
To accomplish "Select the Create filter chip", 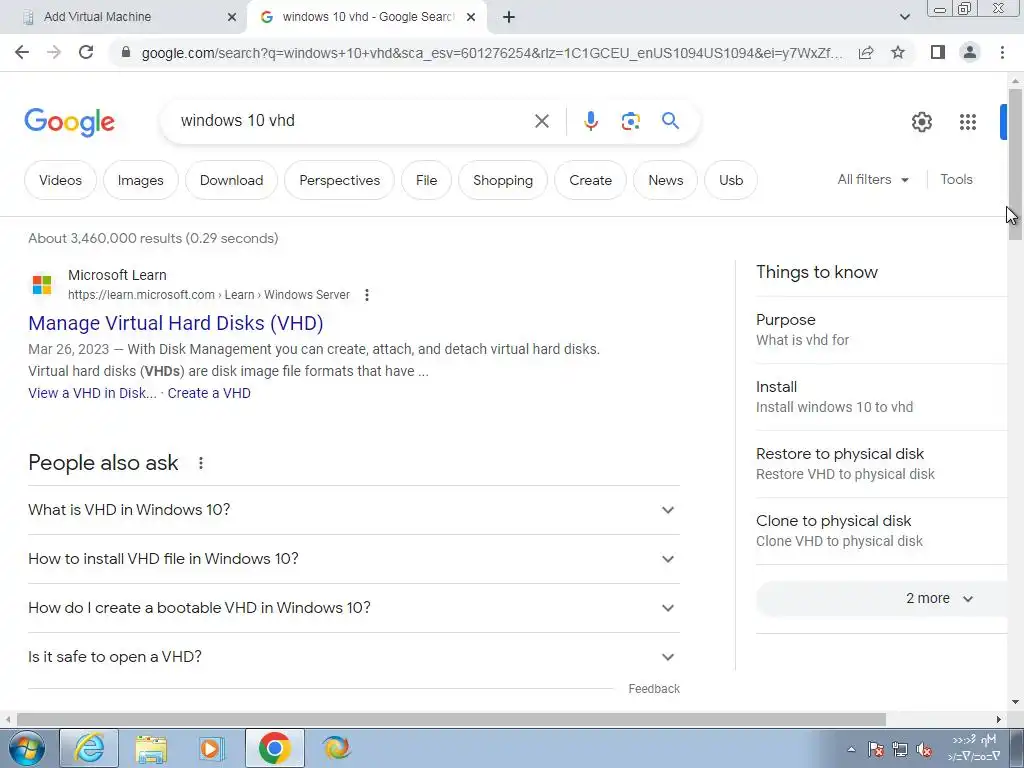I will tap(590, 180).
